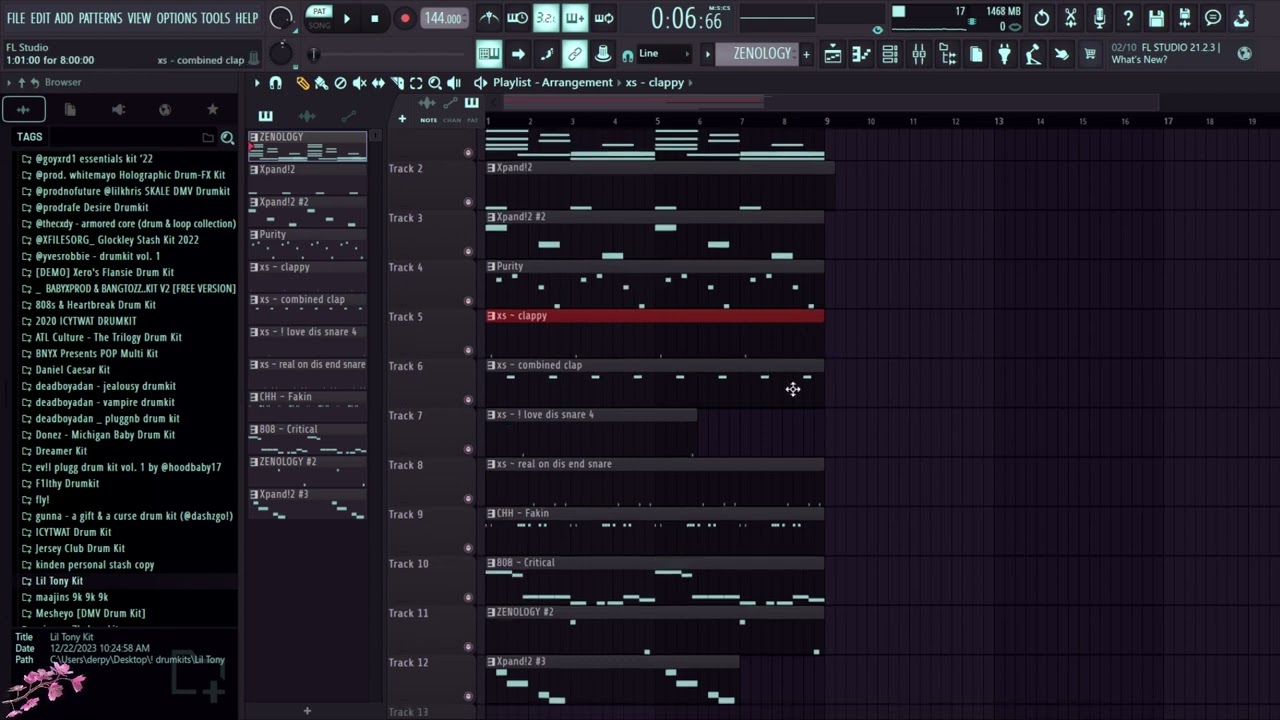Choose the Select tool in playlist toolbar
Screen dimensions: 1280x720
[416, 83]
